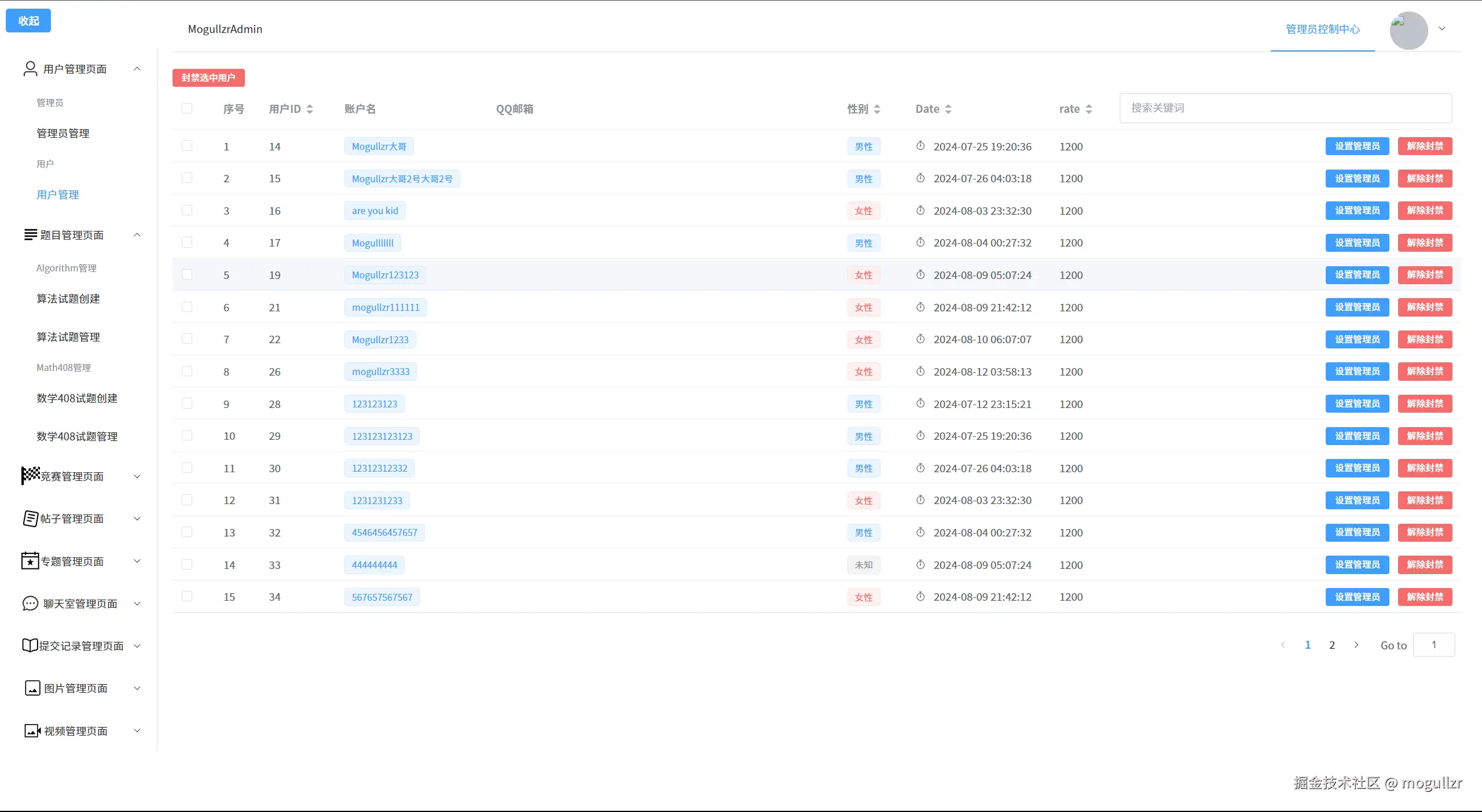Click the submission records book icon
Image resolution: width=1482 pixels, height=812 pixels.
[x=30, y=645]
